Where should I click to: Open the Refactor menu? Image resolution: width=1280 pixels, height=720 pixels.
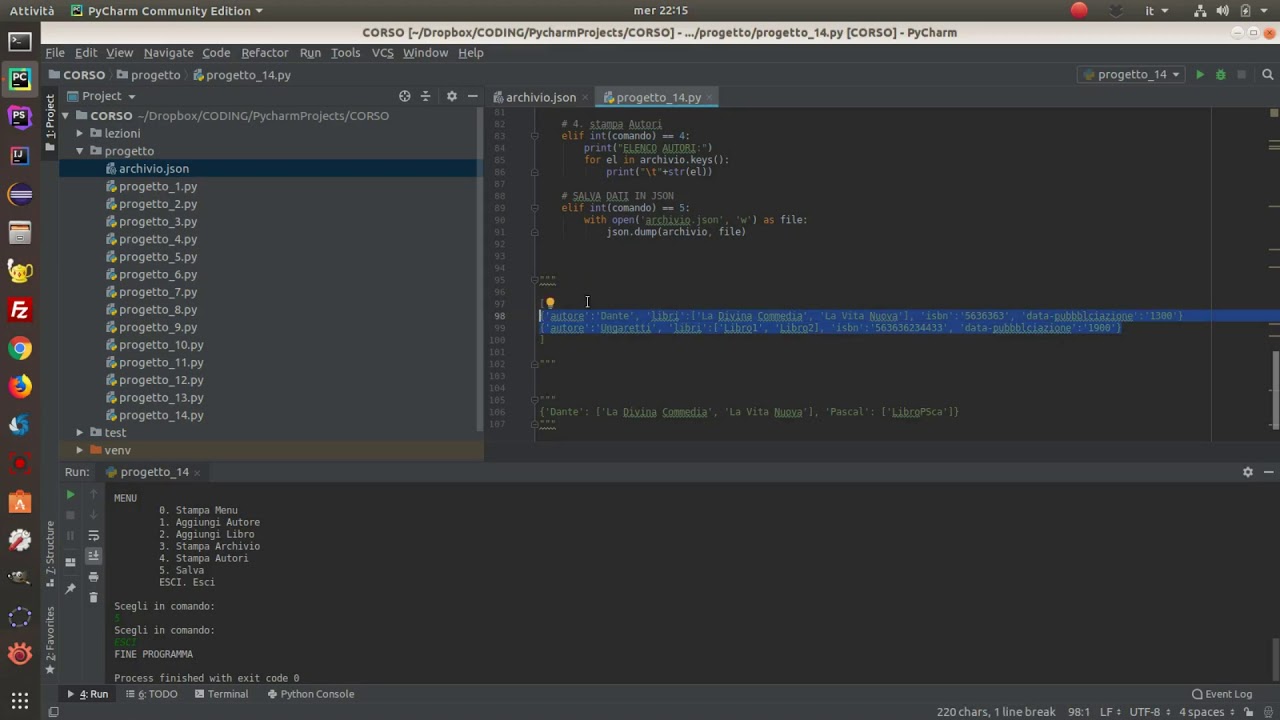click(265, 52)
